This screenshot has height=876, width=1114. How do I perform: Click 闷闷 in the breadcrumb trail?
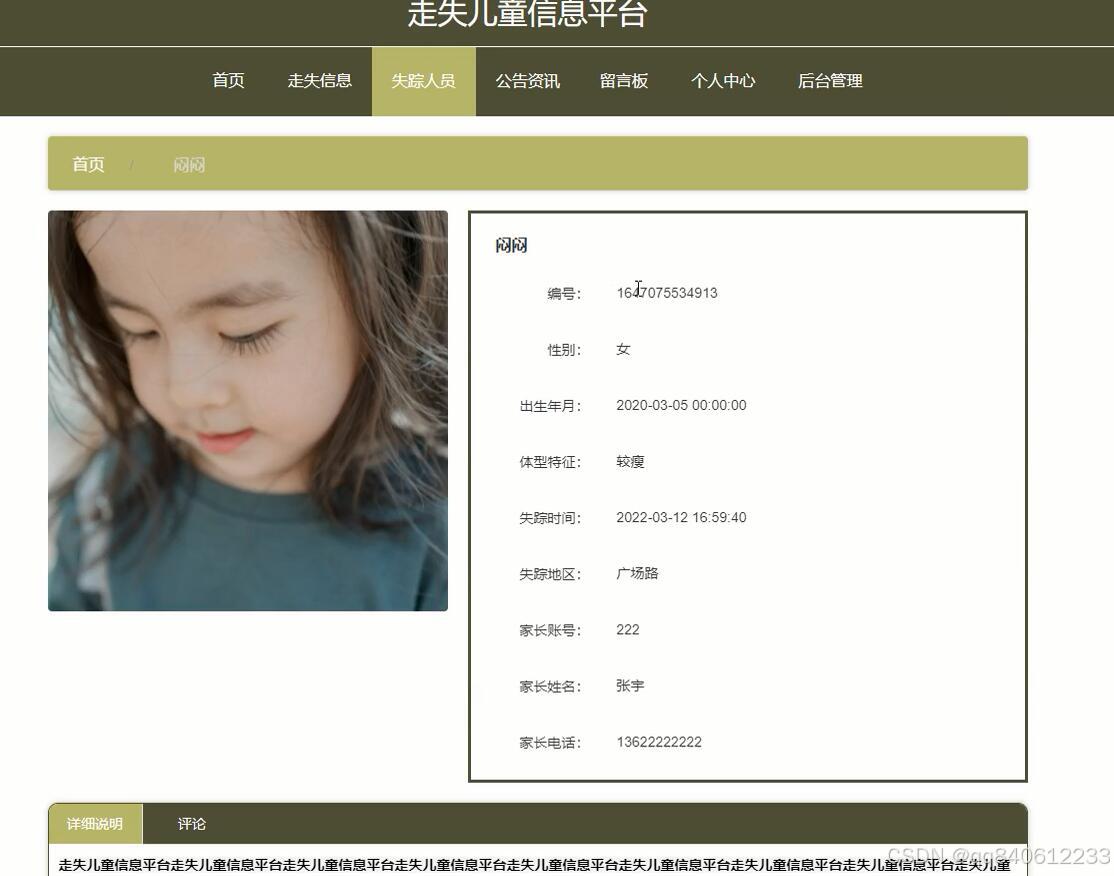pos(188,164)
